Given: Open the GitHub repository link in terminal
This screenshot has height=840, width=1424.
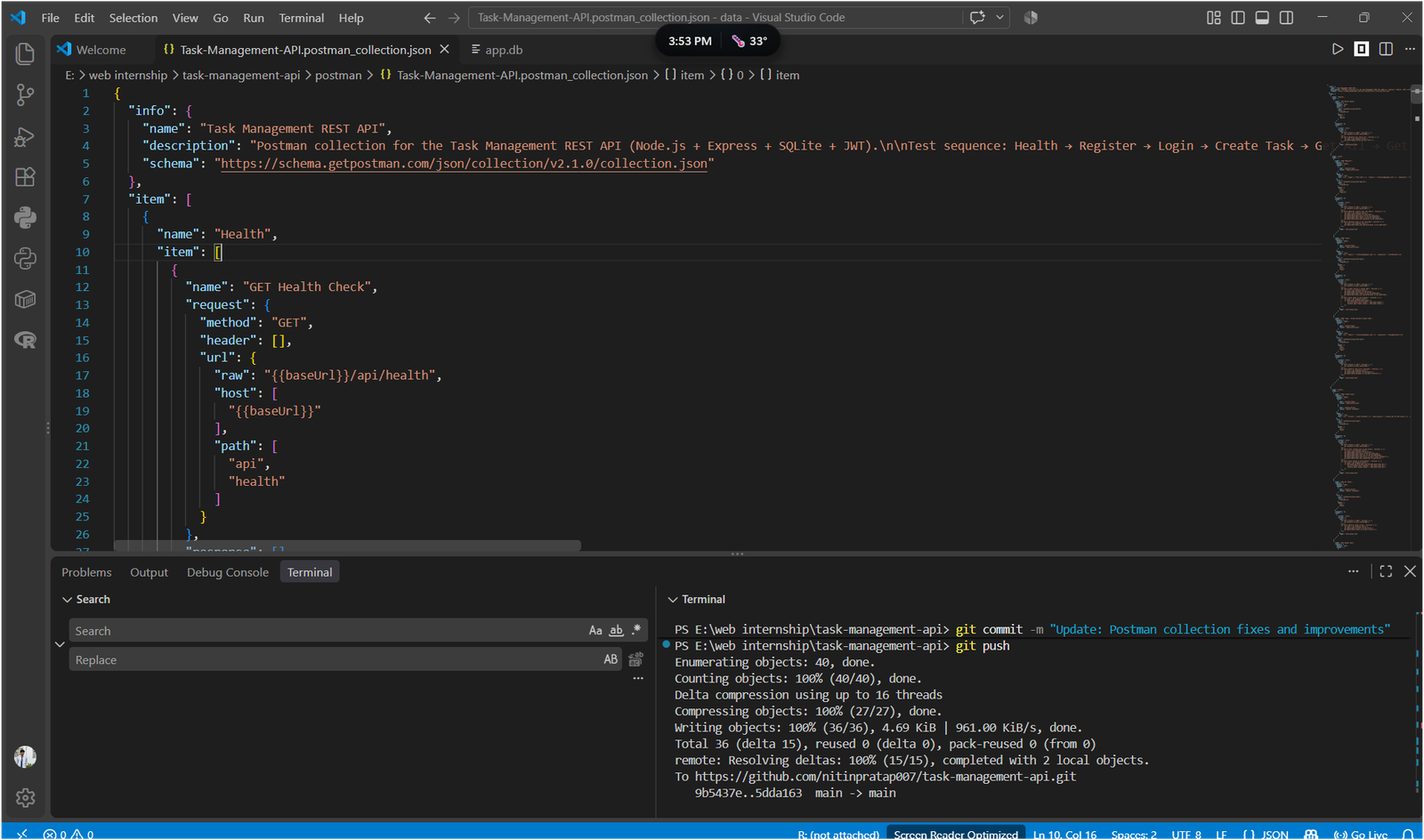Looking at the screenshot, I should 886,777.
